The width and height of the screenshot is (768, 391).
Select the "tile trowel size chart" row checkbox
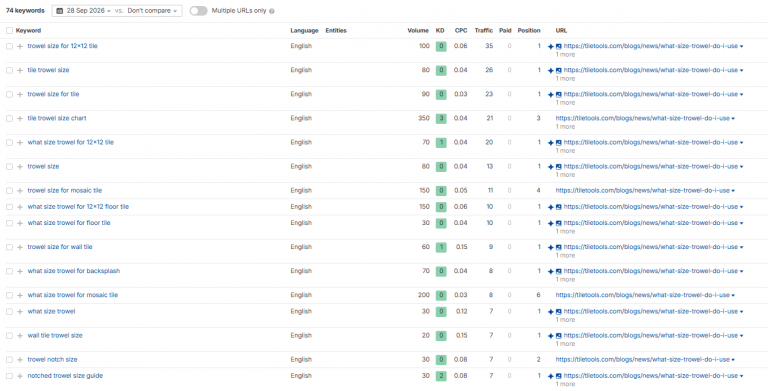click(9, 119)
